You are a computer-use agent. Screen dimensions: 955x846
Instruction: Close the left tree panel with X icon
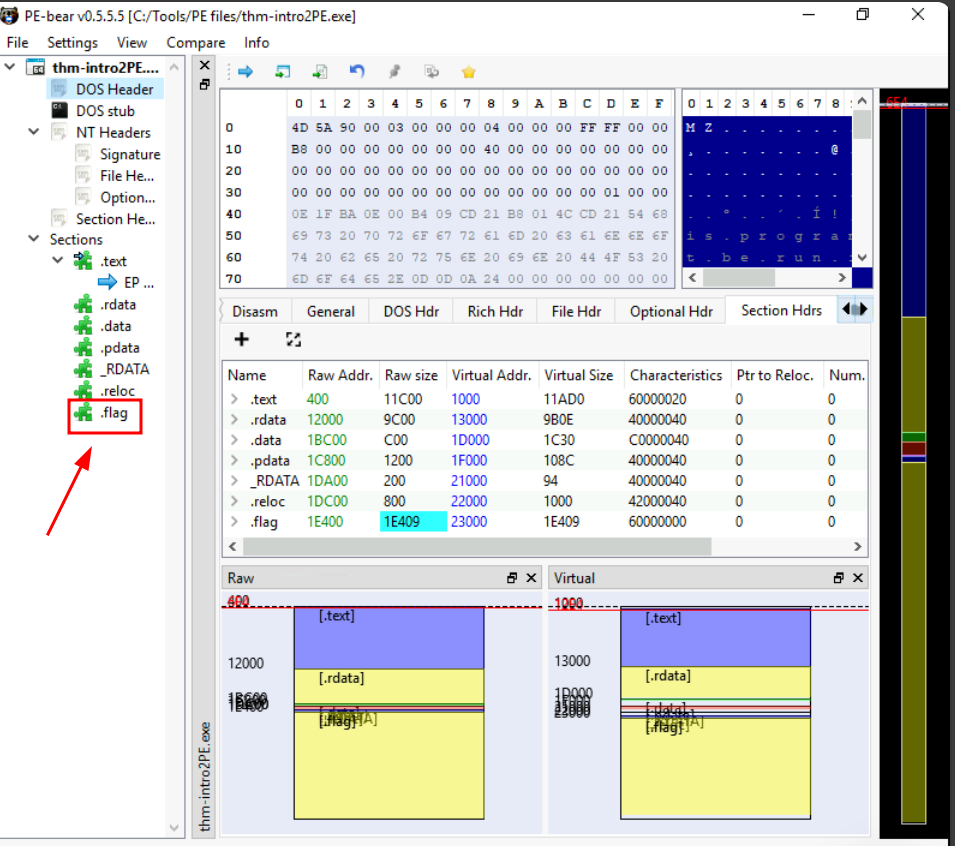coord(205,65)
